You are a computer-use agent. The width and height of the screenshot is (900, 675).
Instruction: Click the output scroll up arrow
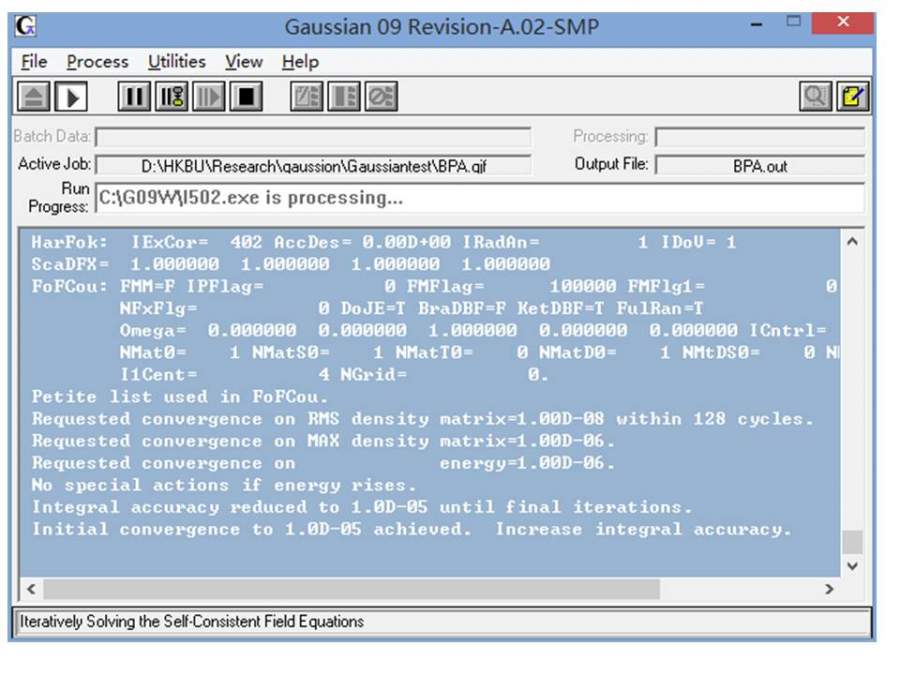[852, 242]
